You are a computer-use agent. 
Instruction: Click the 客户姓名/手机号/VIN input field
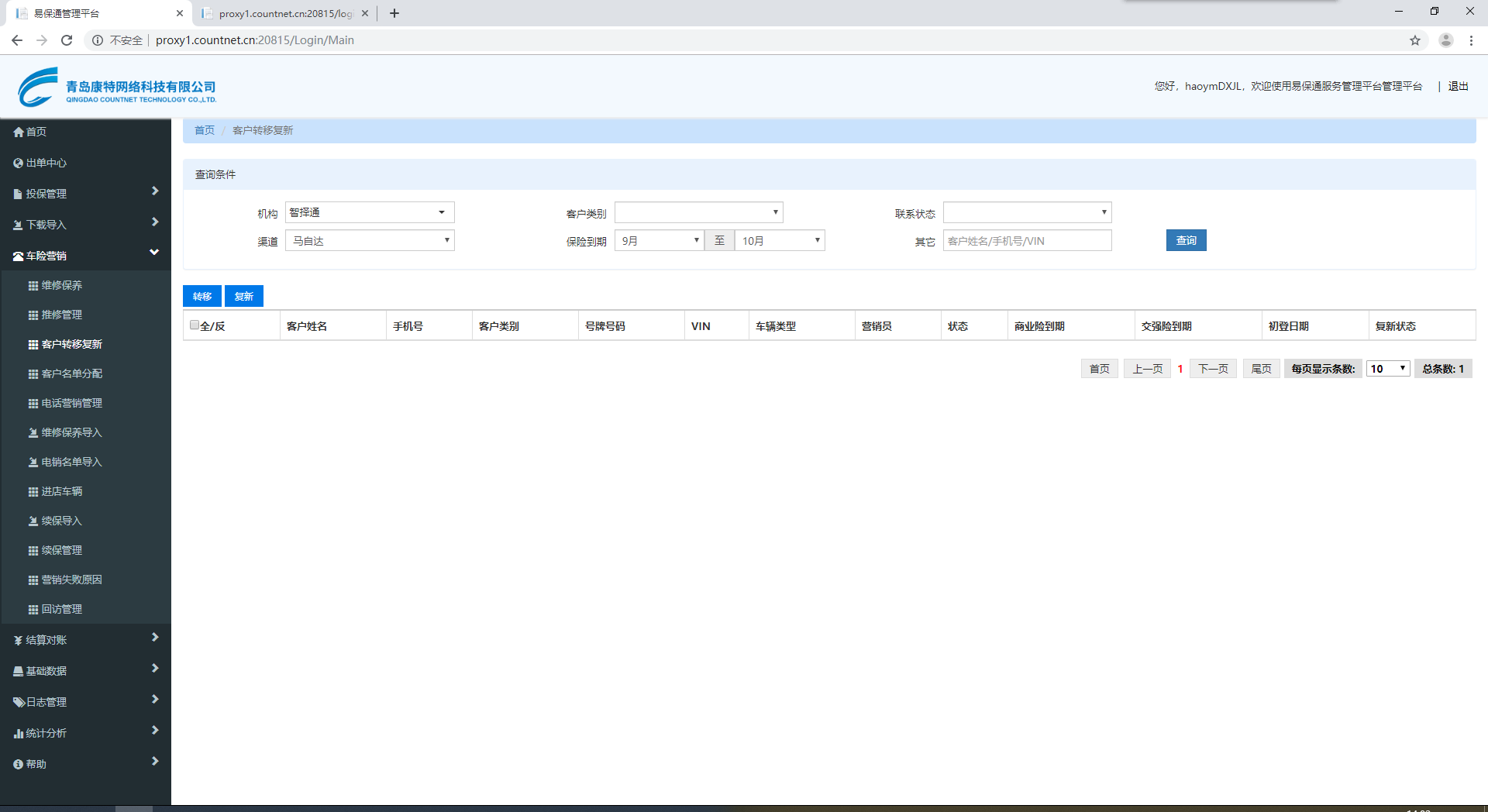(1028, 241)
